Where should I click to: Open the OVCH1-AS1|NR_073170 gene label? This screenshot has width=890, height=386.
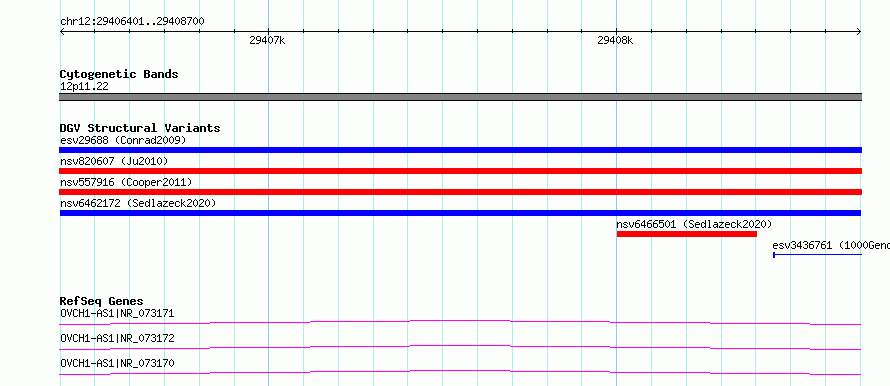click(117, 363)
